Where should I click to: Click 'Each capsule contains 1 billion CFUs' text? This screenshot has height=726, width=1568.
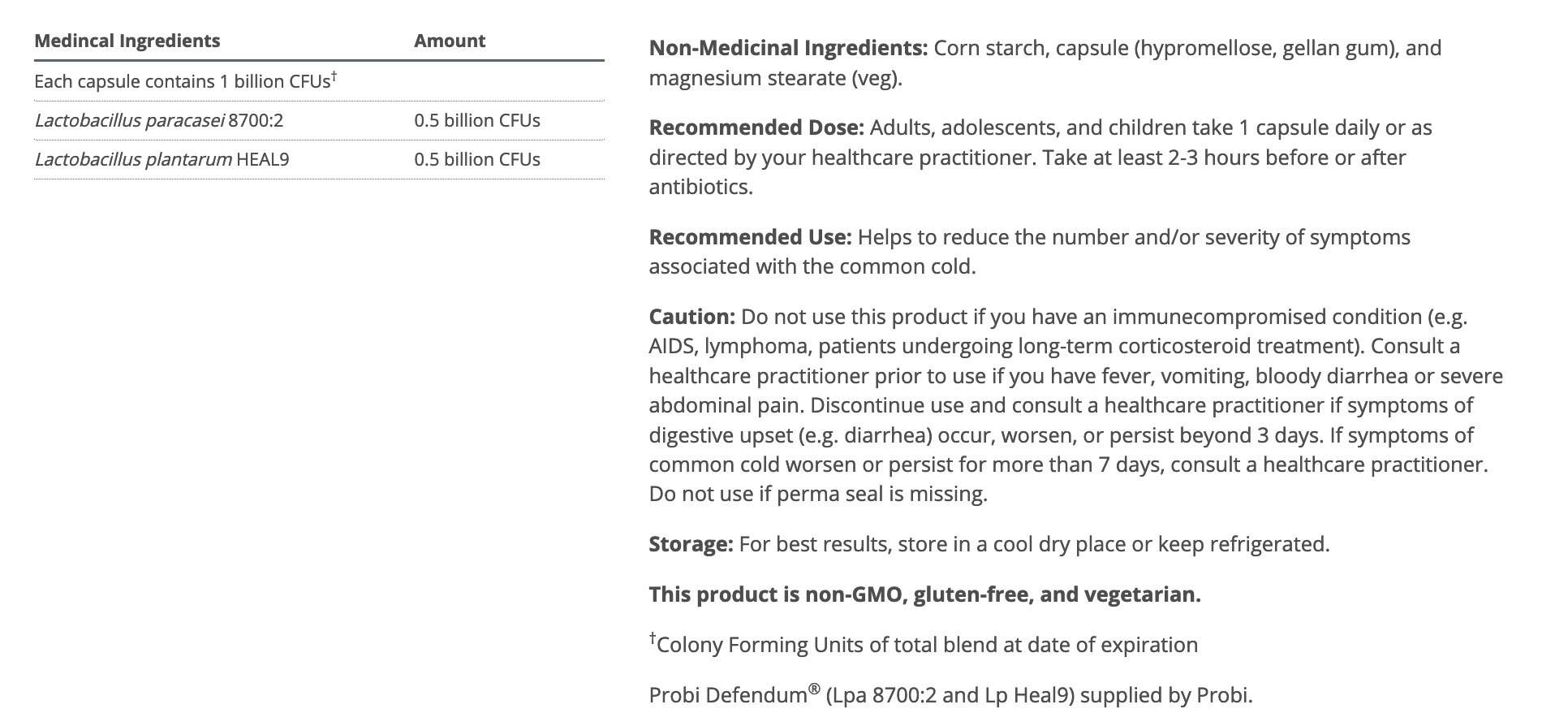181,82
